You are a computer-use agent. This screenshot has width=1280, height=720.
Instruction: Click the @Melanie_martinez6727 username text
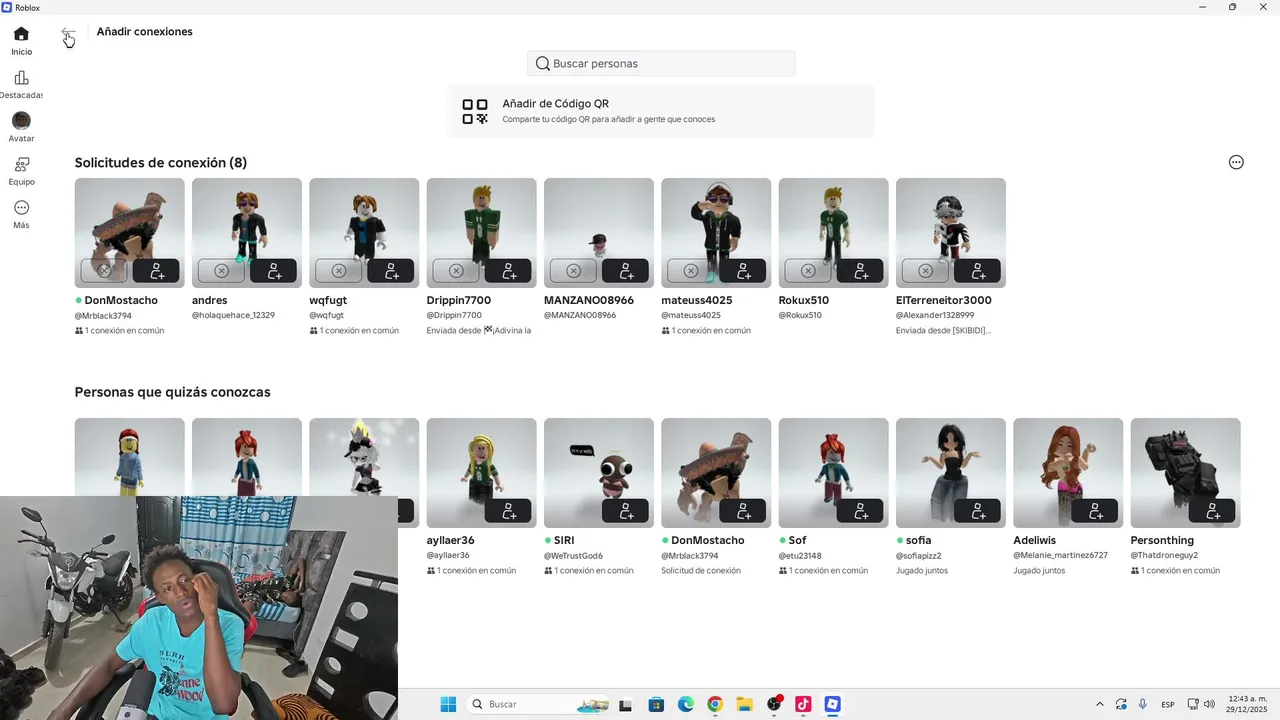pyautogui.click(x=1060, y=555)
